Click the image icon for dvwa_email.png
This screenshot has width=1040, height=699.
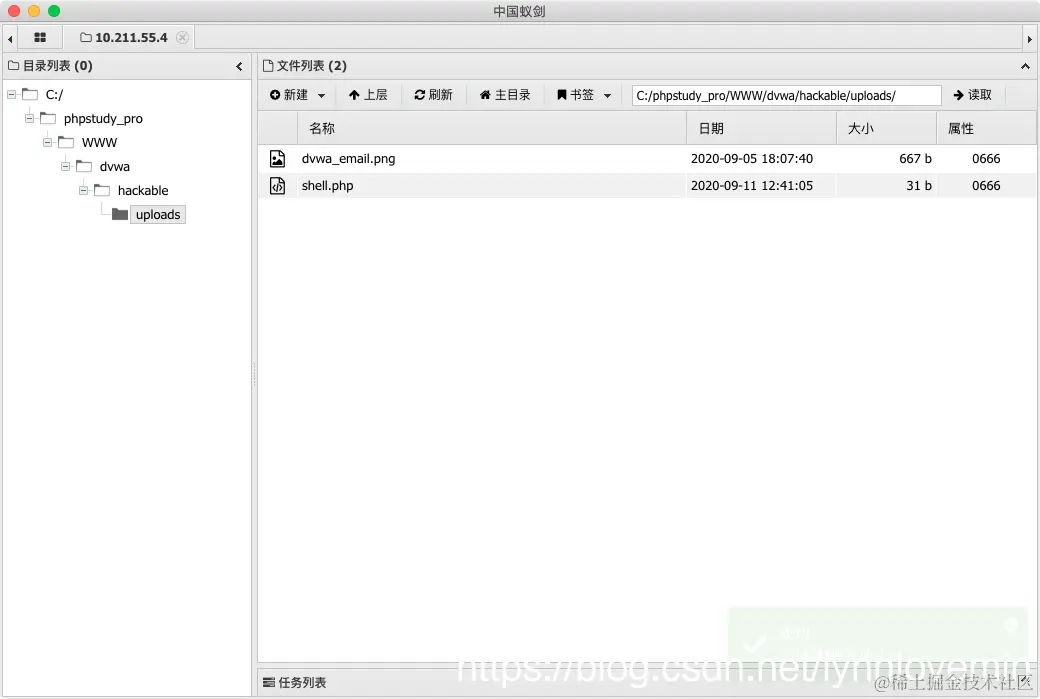tap(277, 158)
